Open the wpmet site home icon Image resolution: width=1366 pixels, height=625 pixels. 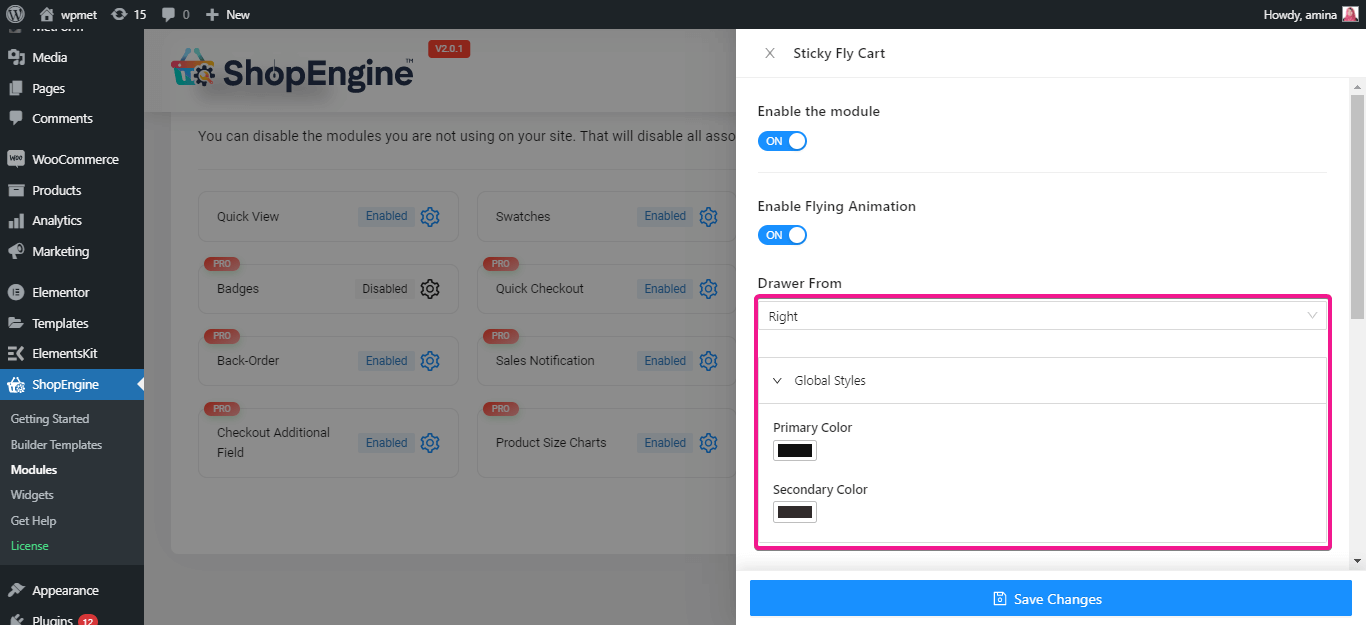coord(47,14)
